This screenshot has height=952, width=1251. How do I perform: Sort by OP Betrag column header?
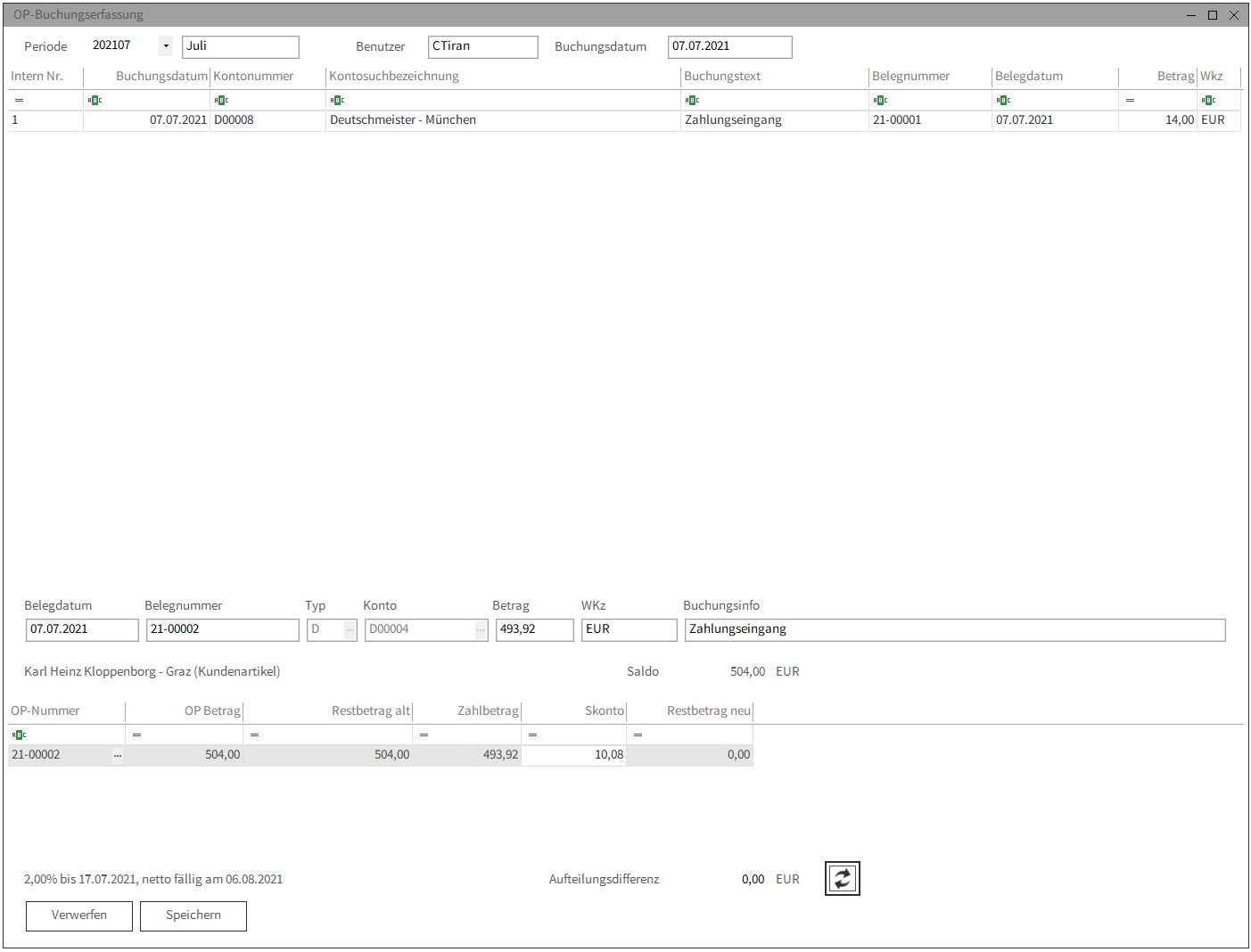pyautogui.click(x=184, y=711)
